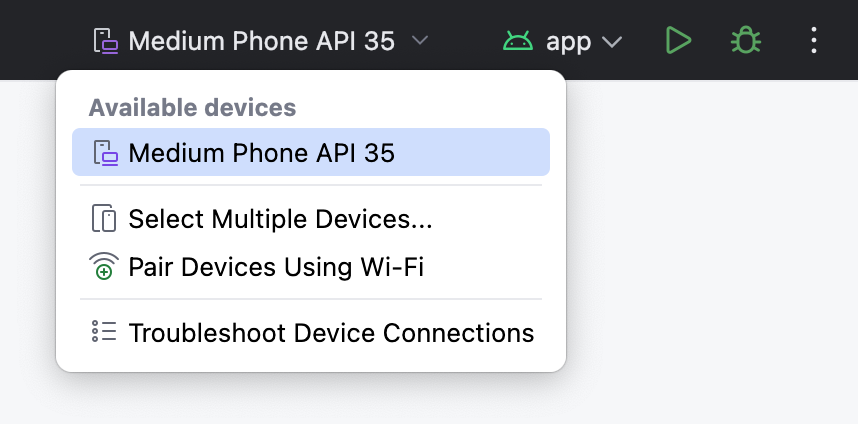Click the multiple devices icon in the popup

click(x=104, y=218)
